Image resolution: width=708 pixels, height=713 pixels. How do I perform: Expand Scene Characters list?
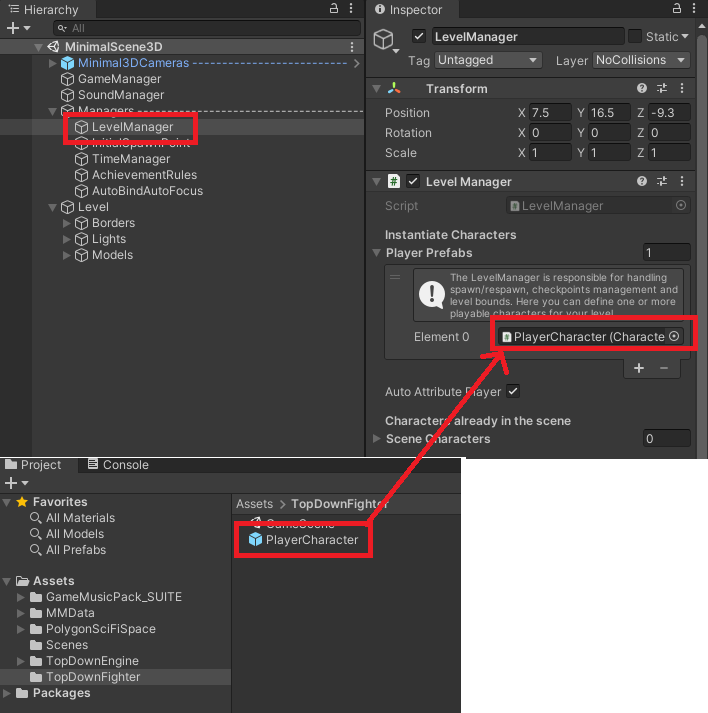click(x=377, y=439)
